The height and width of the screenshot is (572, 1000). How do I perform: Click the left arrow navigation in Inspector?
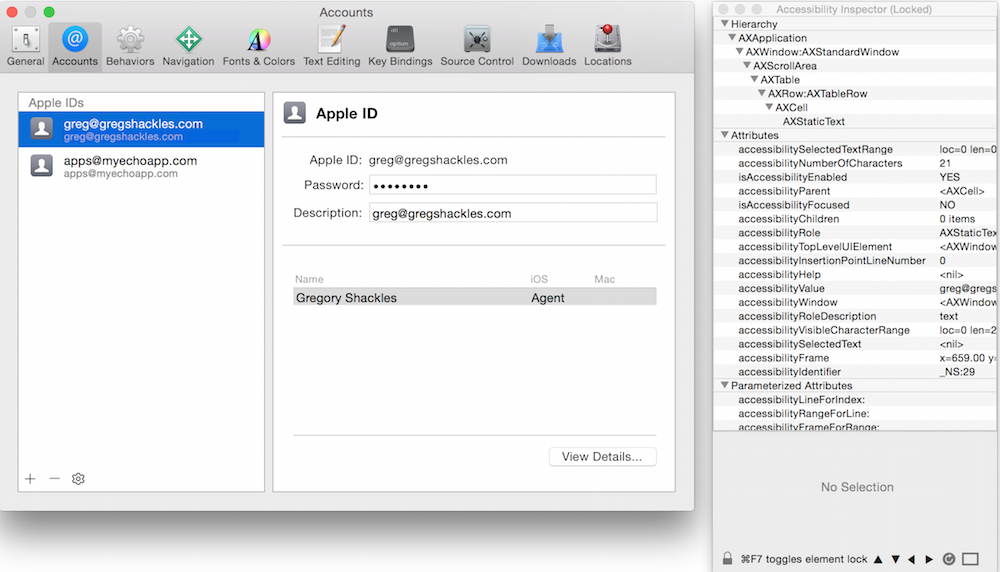911,559
